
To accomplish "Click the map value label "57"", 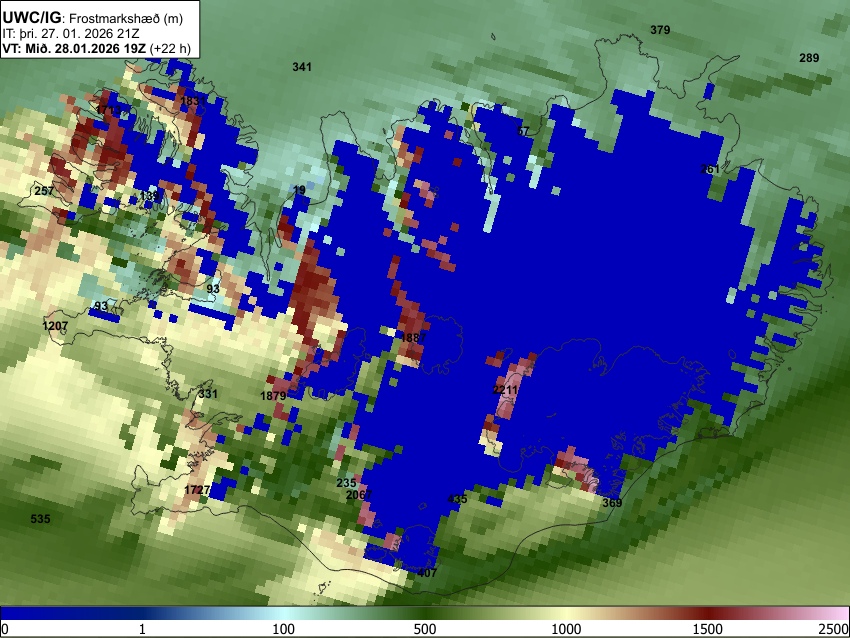I will pos(523,131).
